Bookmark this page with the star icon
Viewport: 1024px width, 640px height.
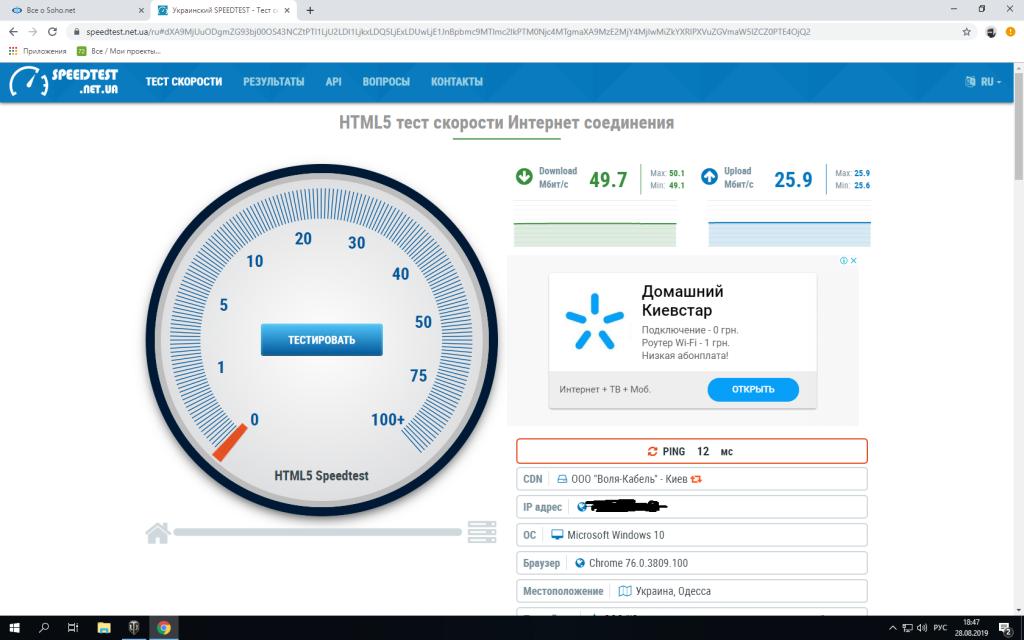pyautogui.click(x=966, y=31)
